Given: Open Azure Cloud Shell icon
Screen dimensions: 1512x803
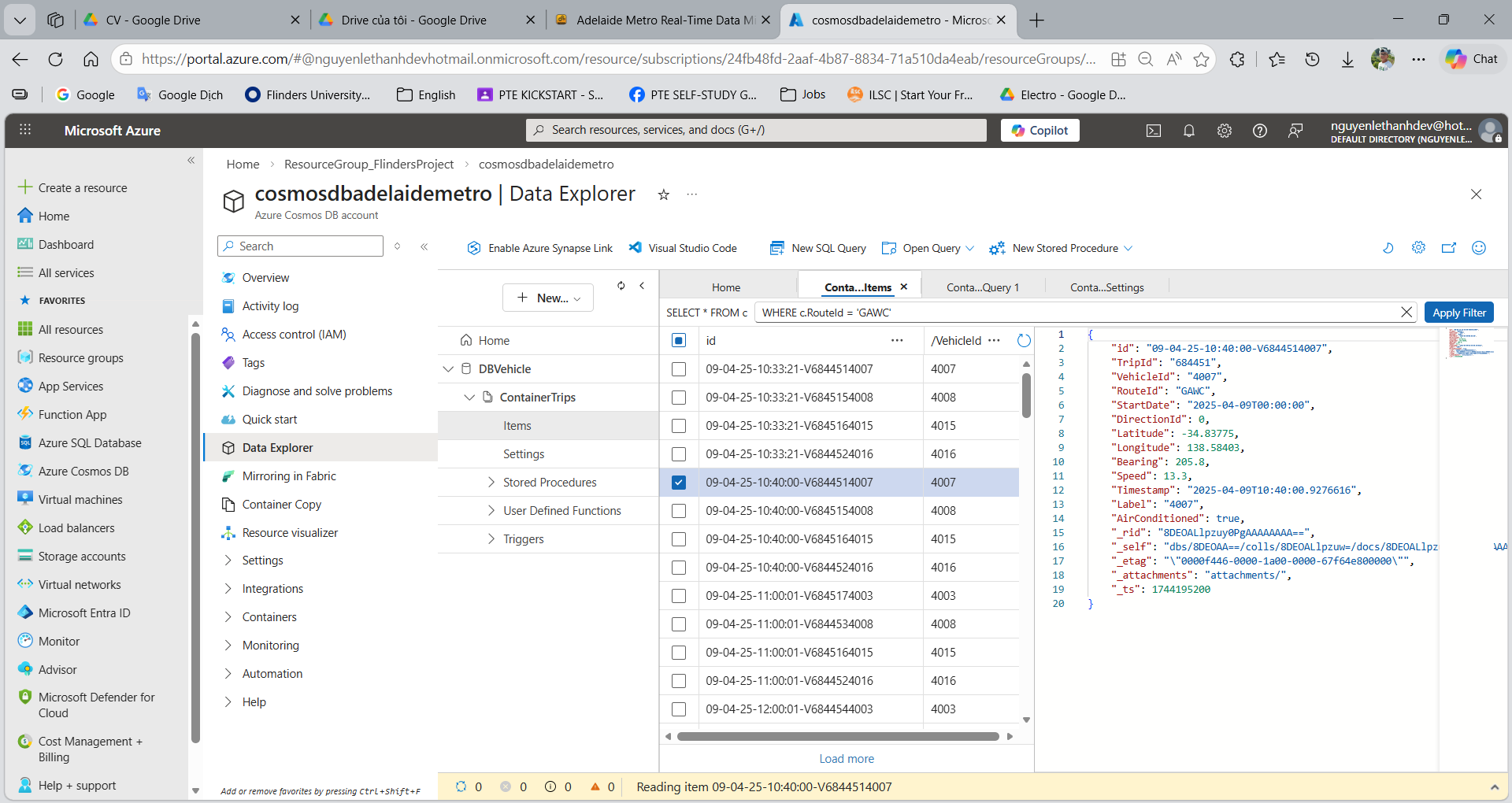Looking at the screenshot, I should (1153, 131).
